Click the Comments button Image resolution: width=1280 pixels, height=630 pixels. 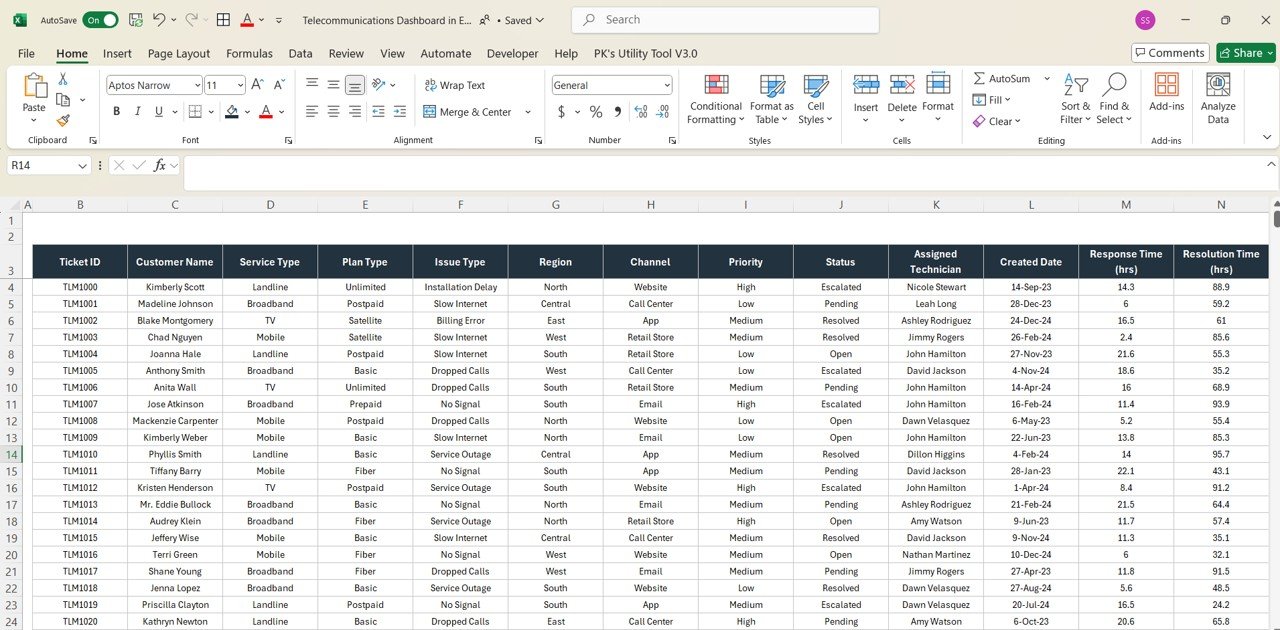click(x=1170, y=53)
